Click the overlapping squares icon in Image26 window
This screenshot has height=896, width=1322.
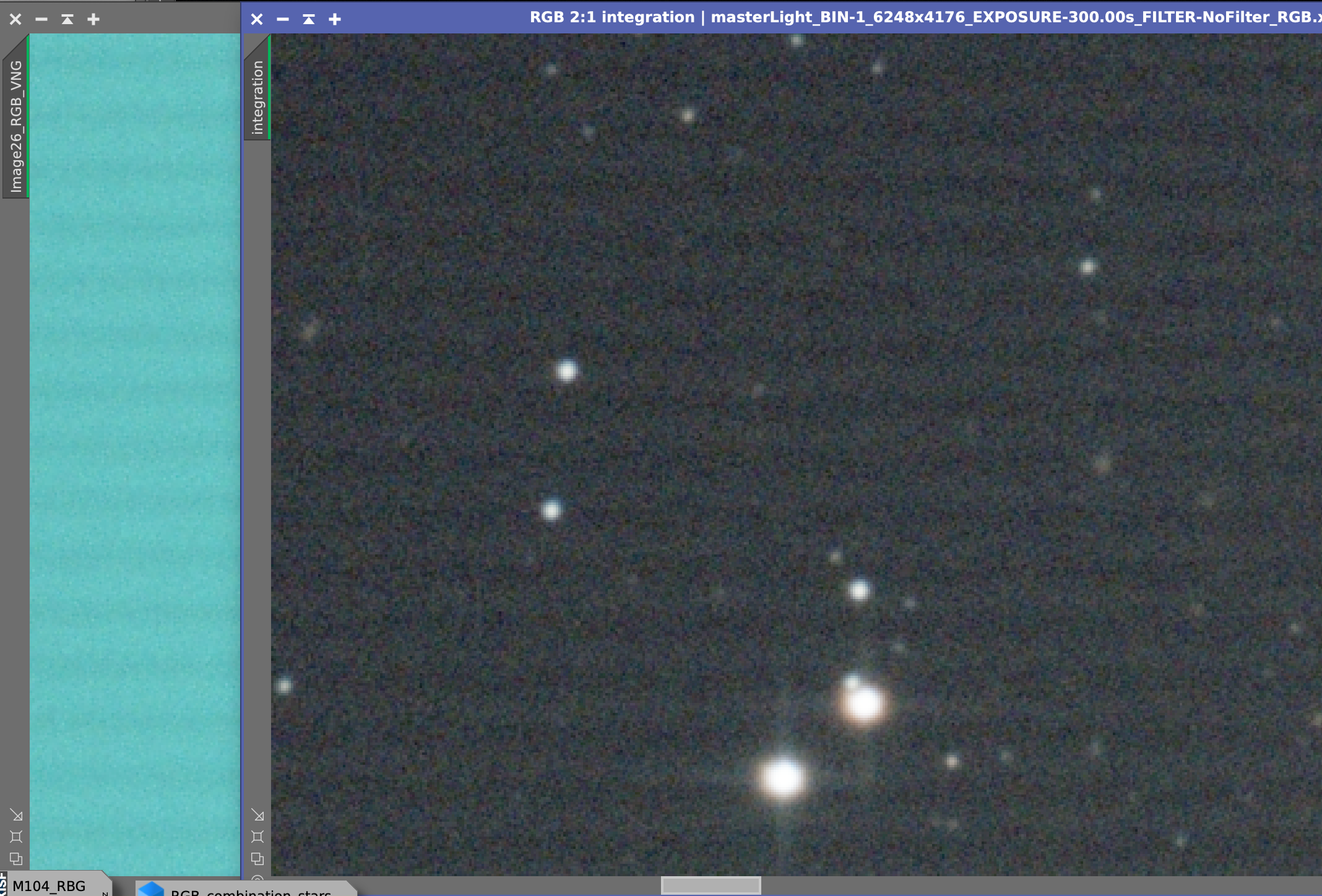pyautogui.click(x=17, y=858)
